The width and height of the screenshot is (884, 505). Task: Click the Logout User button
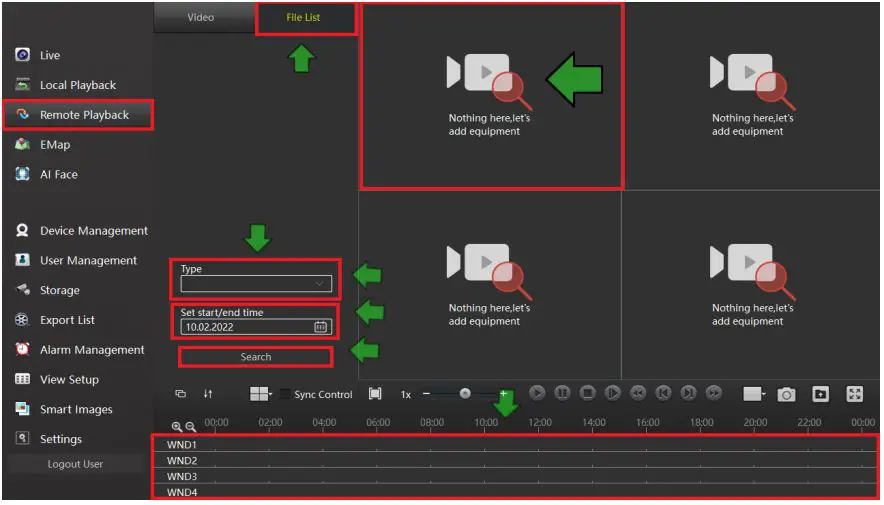click(75, 464)
